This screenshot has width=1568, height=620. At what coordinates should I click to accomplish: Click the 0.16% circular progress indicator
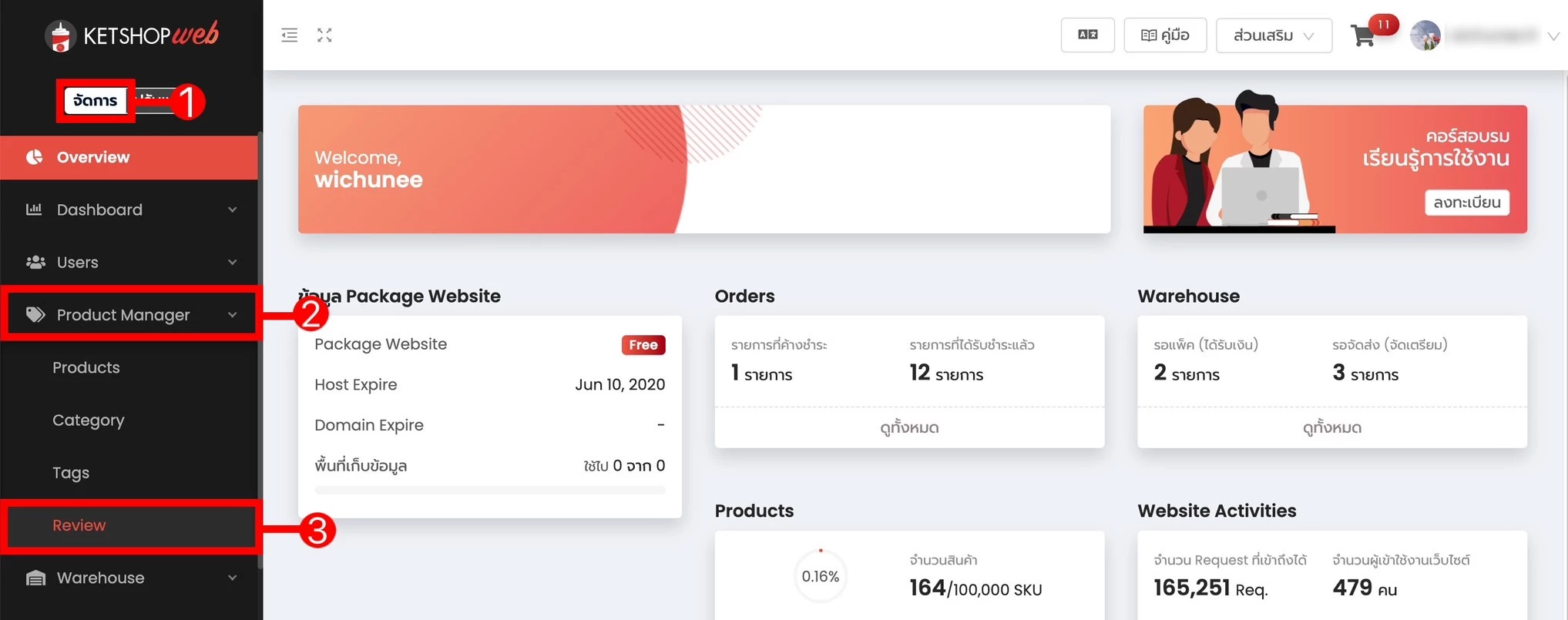tap(821, 576)
